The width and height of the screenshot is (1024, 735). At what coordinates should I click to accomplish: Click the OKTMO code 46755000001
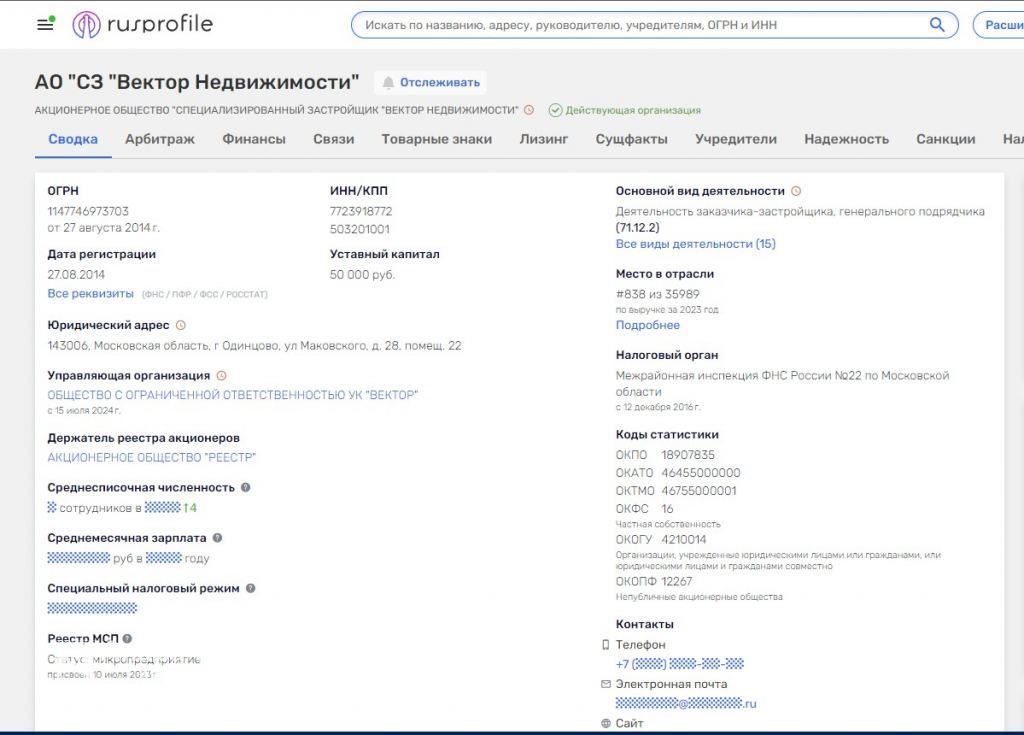click(699, 491)
